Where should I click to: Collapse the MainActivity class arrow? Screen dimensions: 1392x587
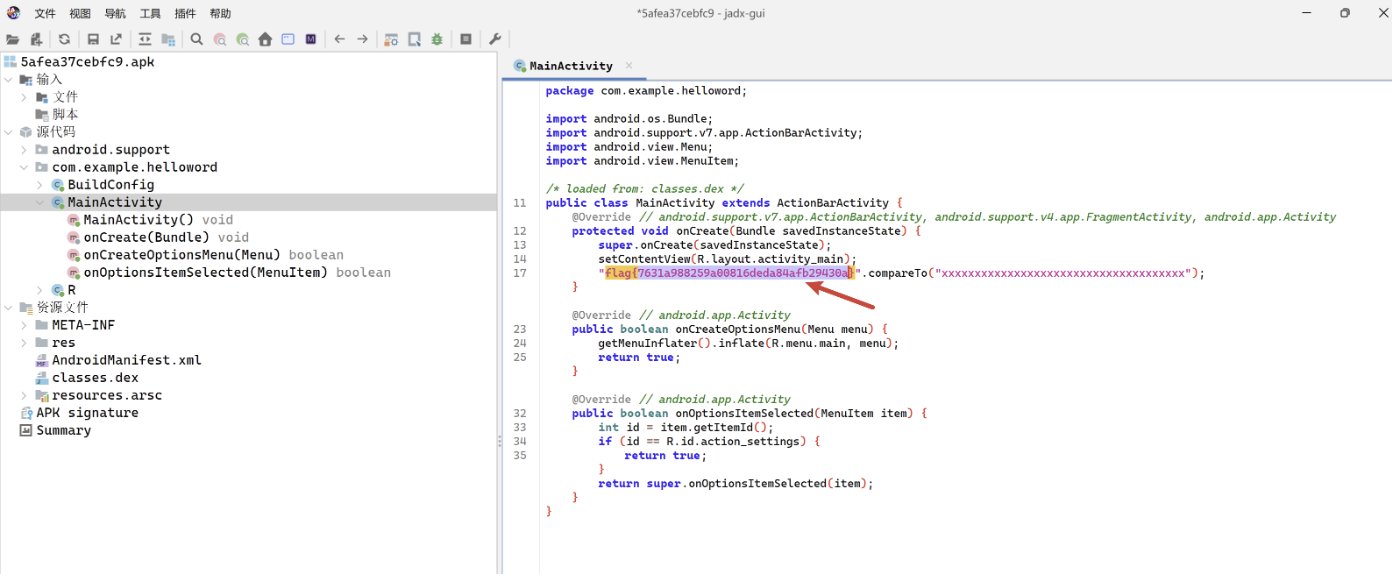pyautogui.click(x=40, y=202)
